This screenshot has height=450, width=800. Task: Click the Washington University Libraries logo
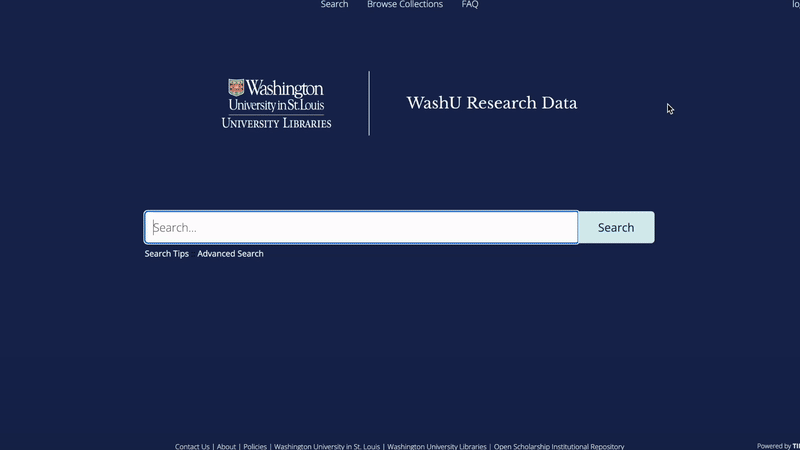click(x=277, y=104)
